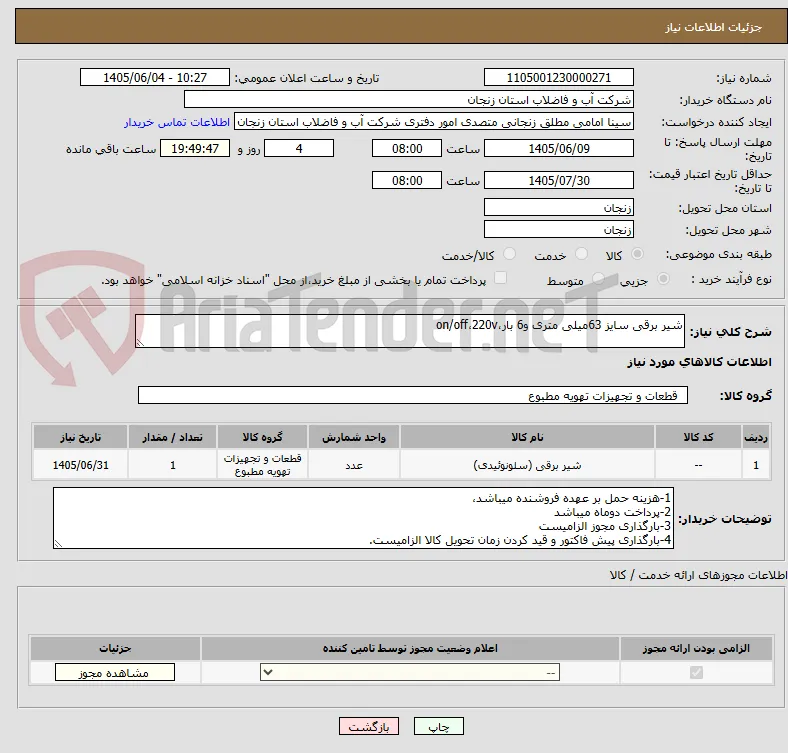This screenshot has height=753, width=788.
Task: Click the نام کالا column header
Action: pos(527,437)
